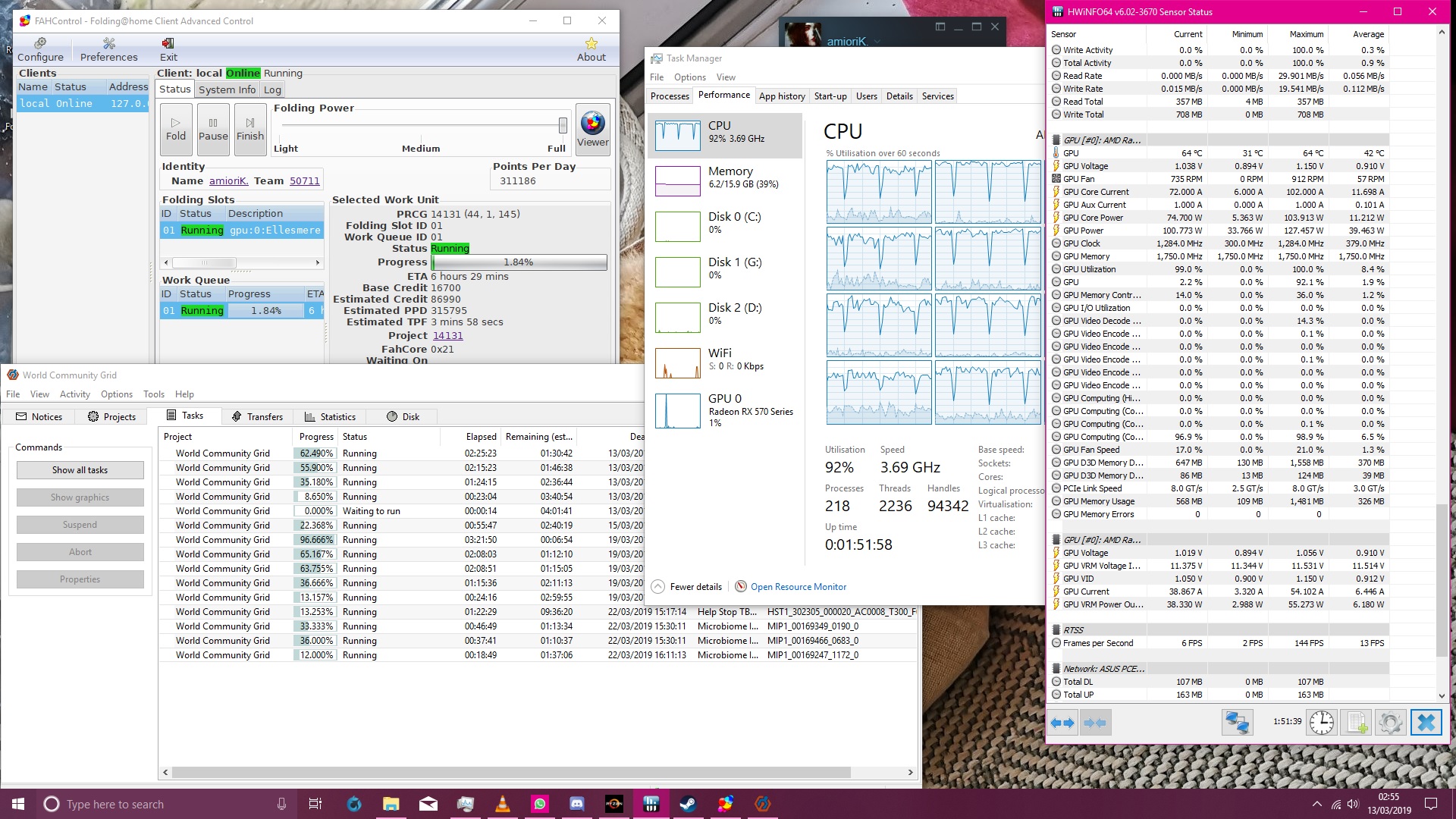
Task: Open Projects tab in World Community Grid
Action: [111, 416]
